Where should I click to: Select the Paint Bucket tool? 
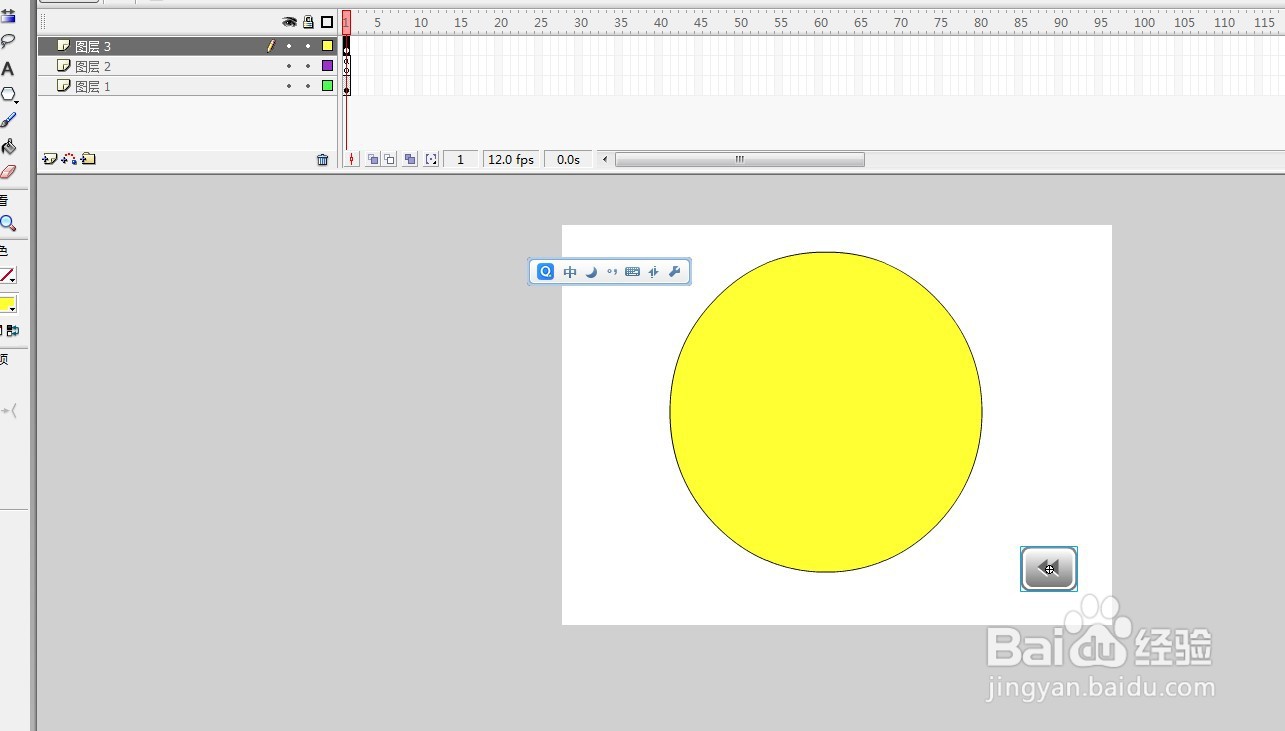click(x=8, y=146)
